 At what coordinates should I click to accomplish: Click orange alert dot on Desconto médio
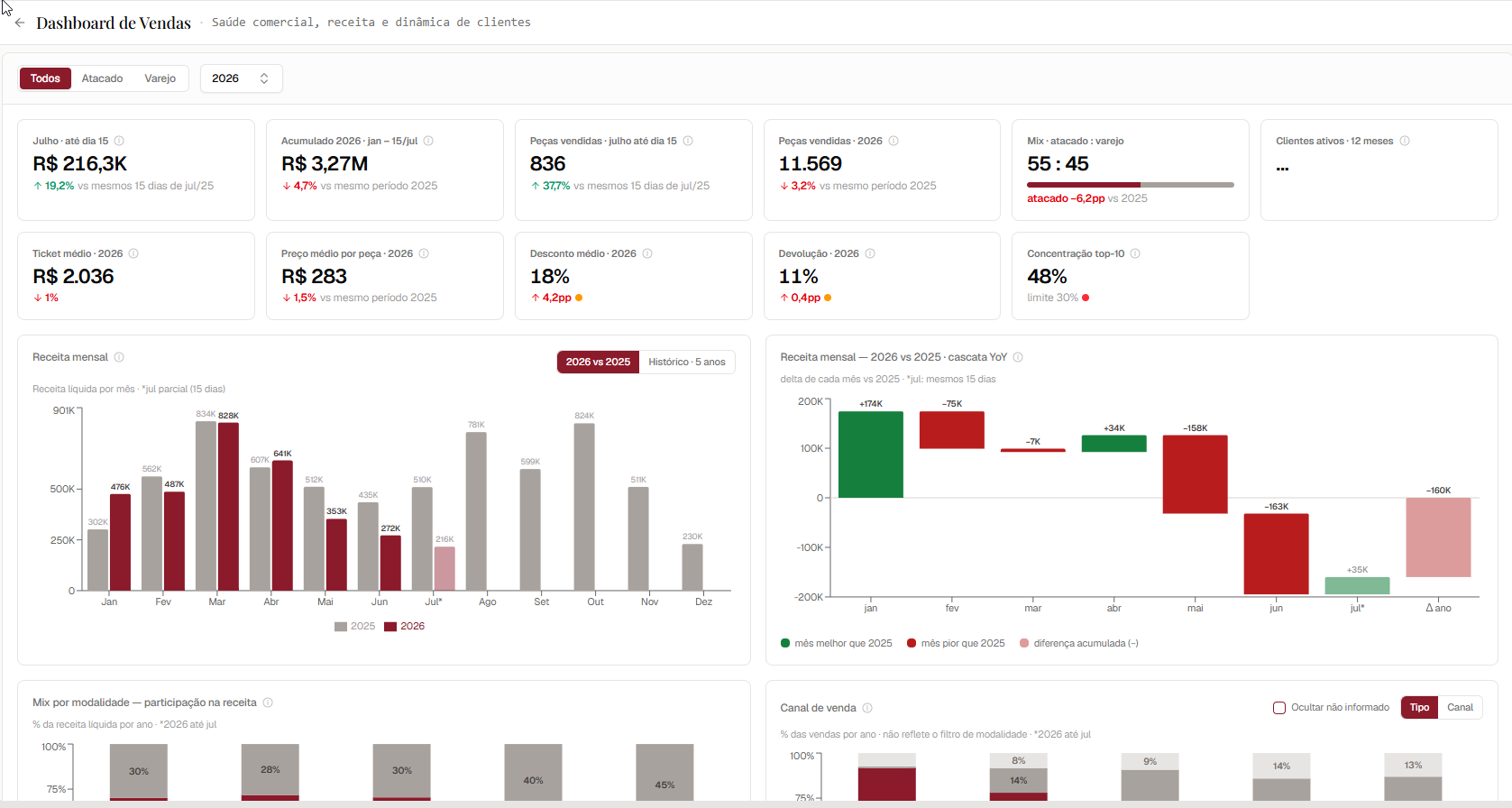pyautogui.click(x=579, y=298)
